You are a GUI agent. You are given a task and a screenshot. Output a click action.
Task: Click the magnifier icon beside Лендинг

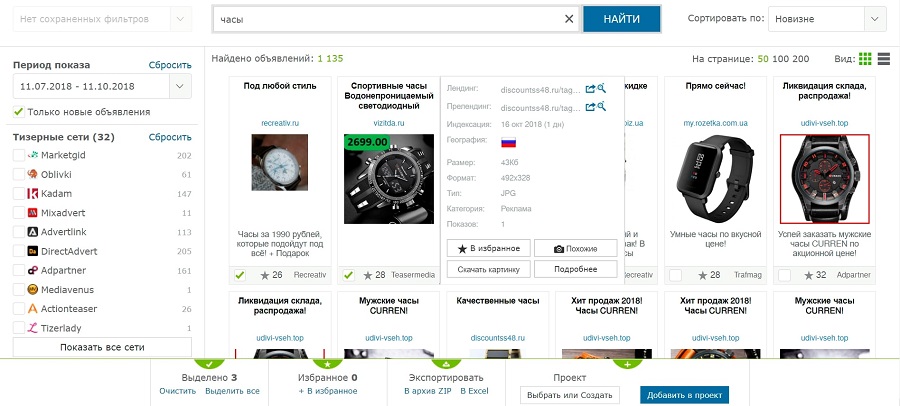click(x=601, y=88)
